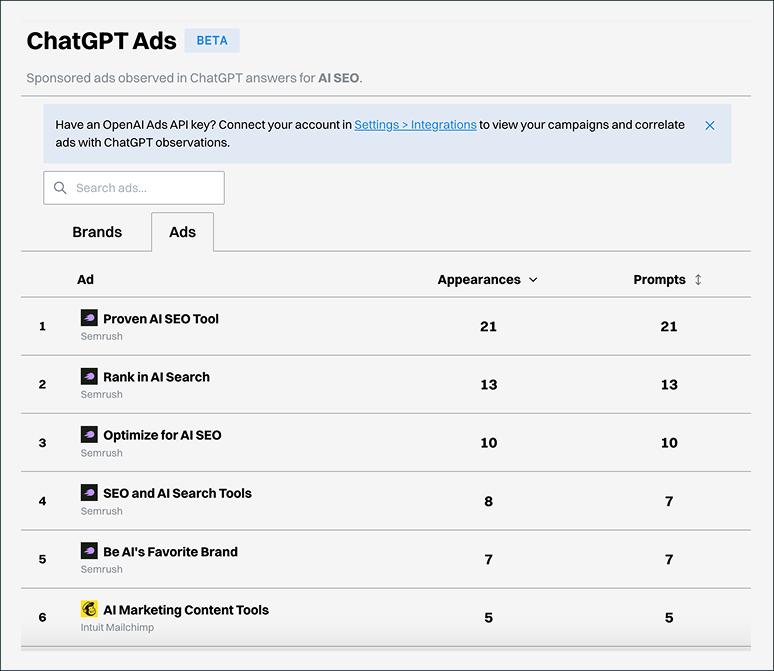Click prompts value 13 for Rank in AI Search
The height and width of the screenshot is (671, 774).
pos(669,385)
